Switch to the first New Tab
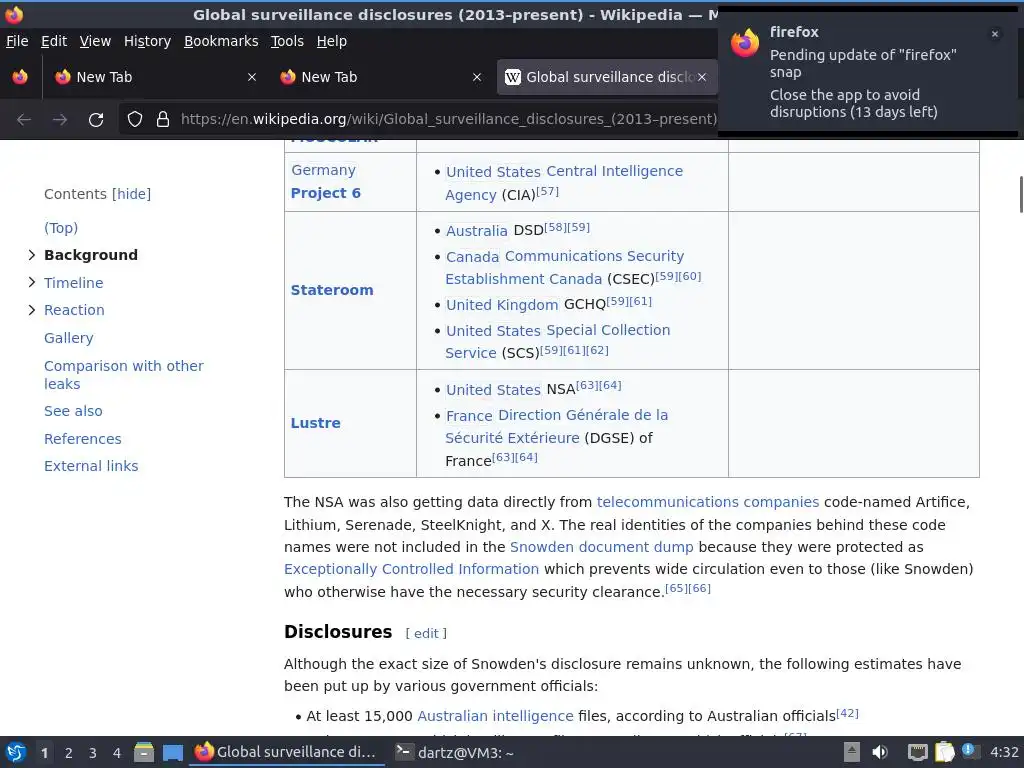The width and height of the screenshot is (1024, 768). pos(155,77)
